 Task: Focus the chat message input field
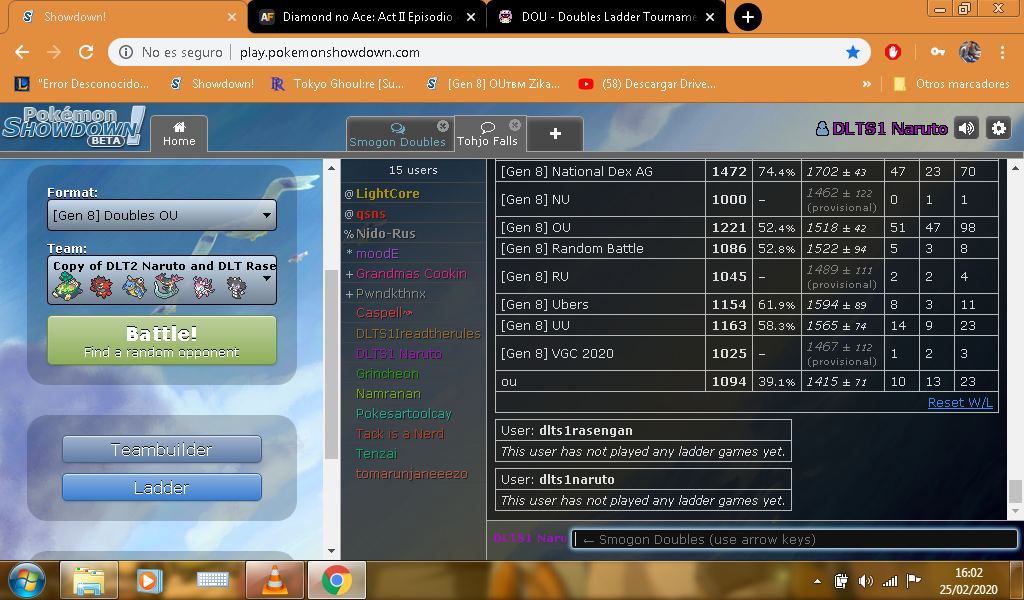tap(794, 539)
